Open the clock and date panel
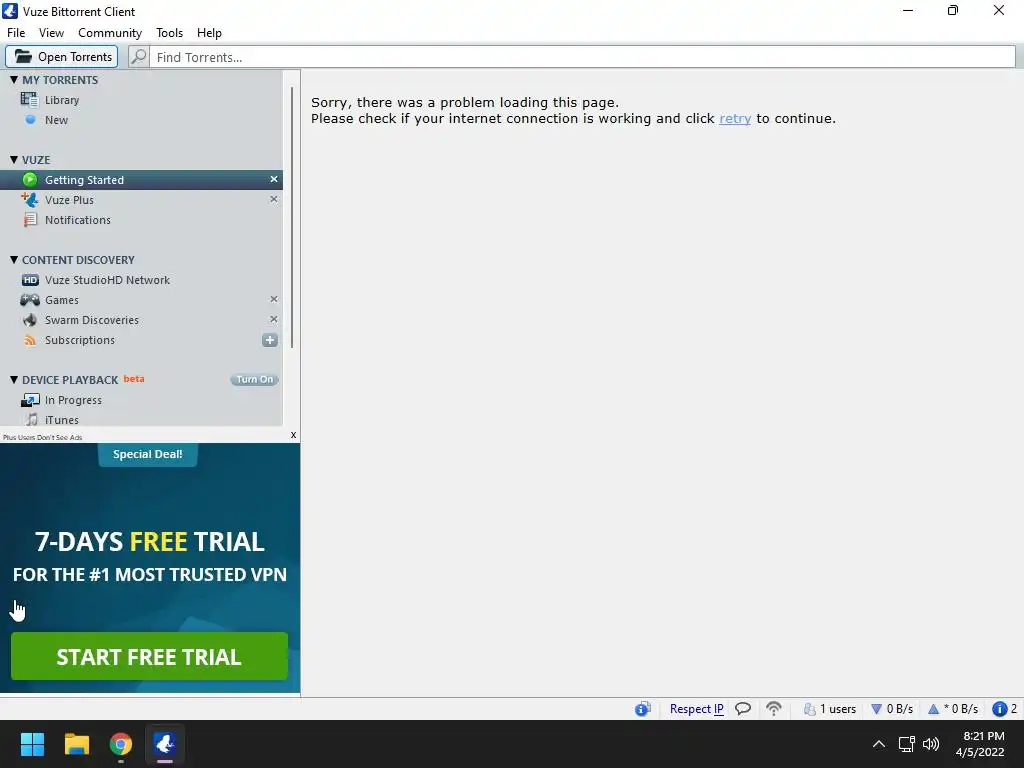Image resolution: width=1024 pixels, height=768 pixels. tap(980, 744)
